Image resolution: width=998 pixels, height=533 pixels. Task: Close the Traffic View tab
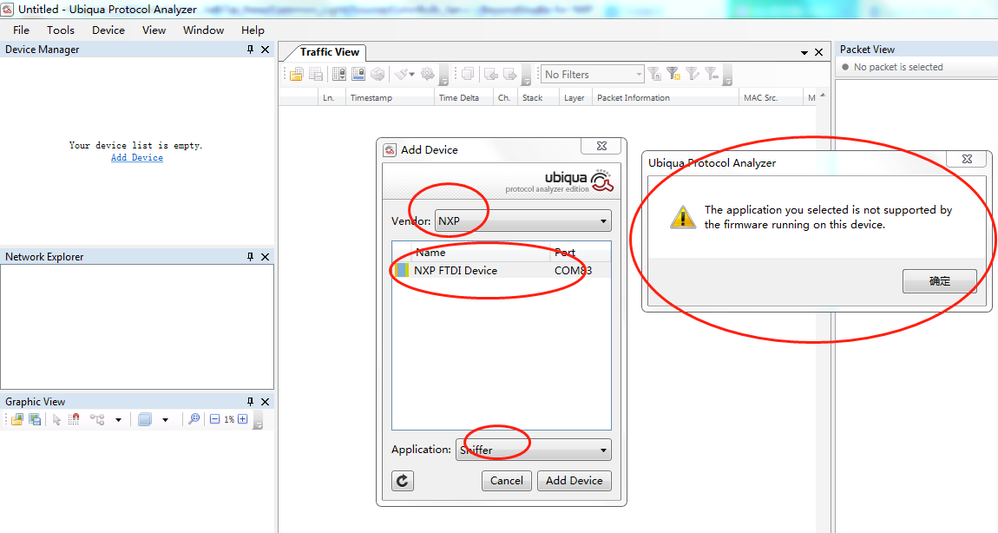pos(819,52)
